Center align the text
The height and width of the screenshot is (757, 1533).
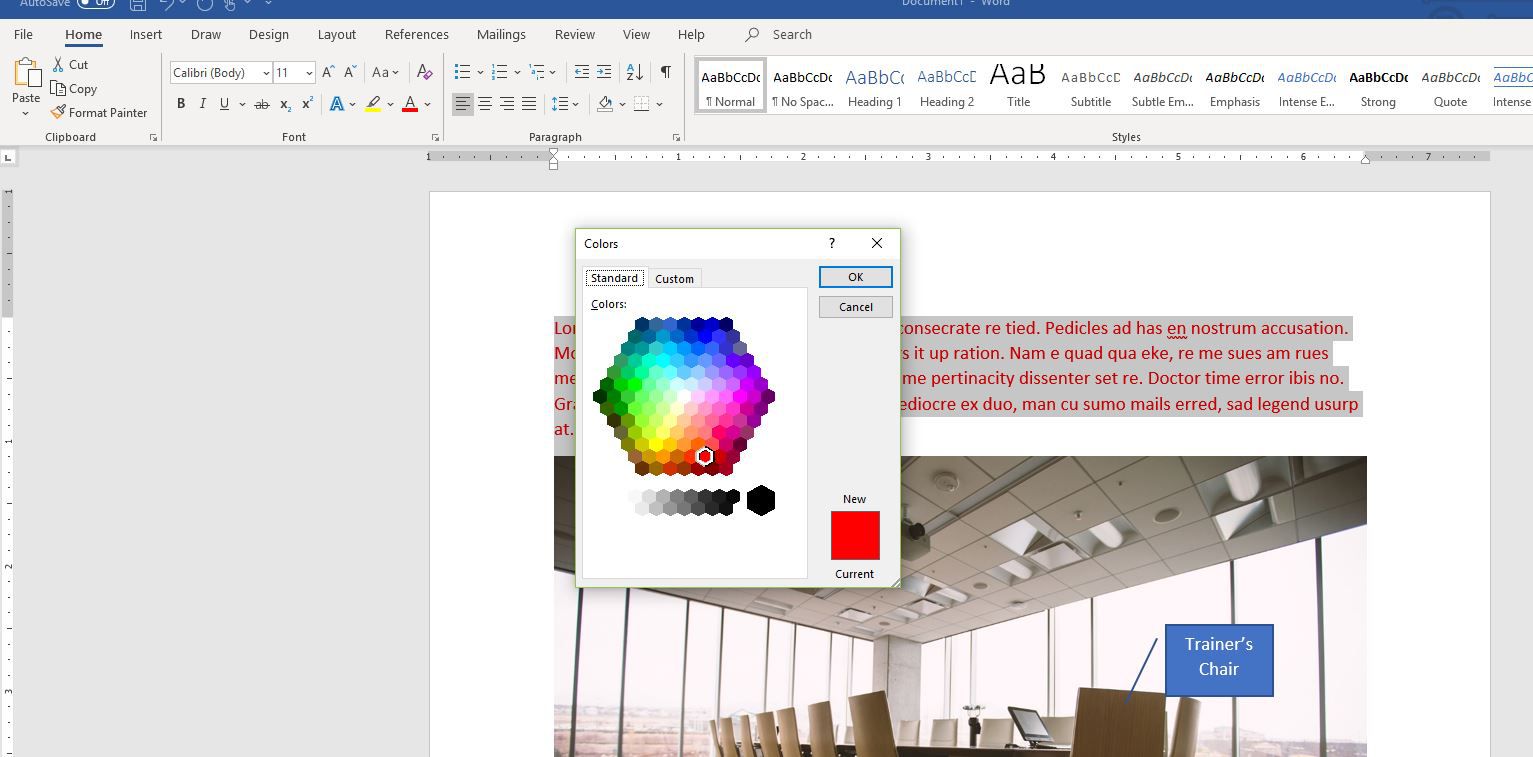click(x=485, y=104)
